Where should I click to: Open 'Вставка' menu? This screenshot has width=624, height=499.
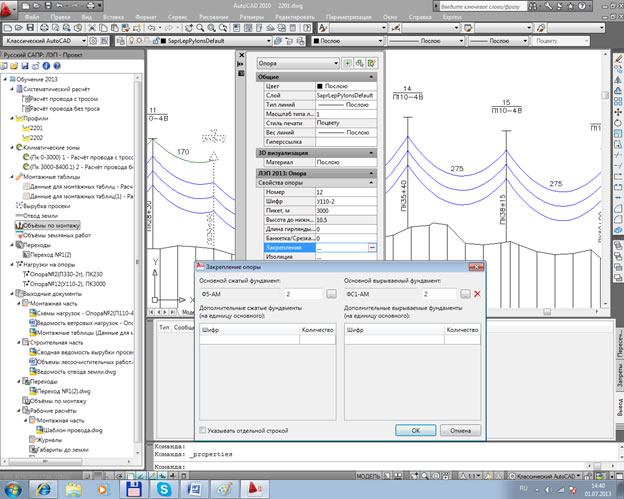point(113,17)
